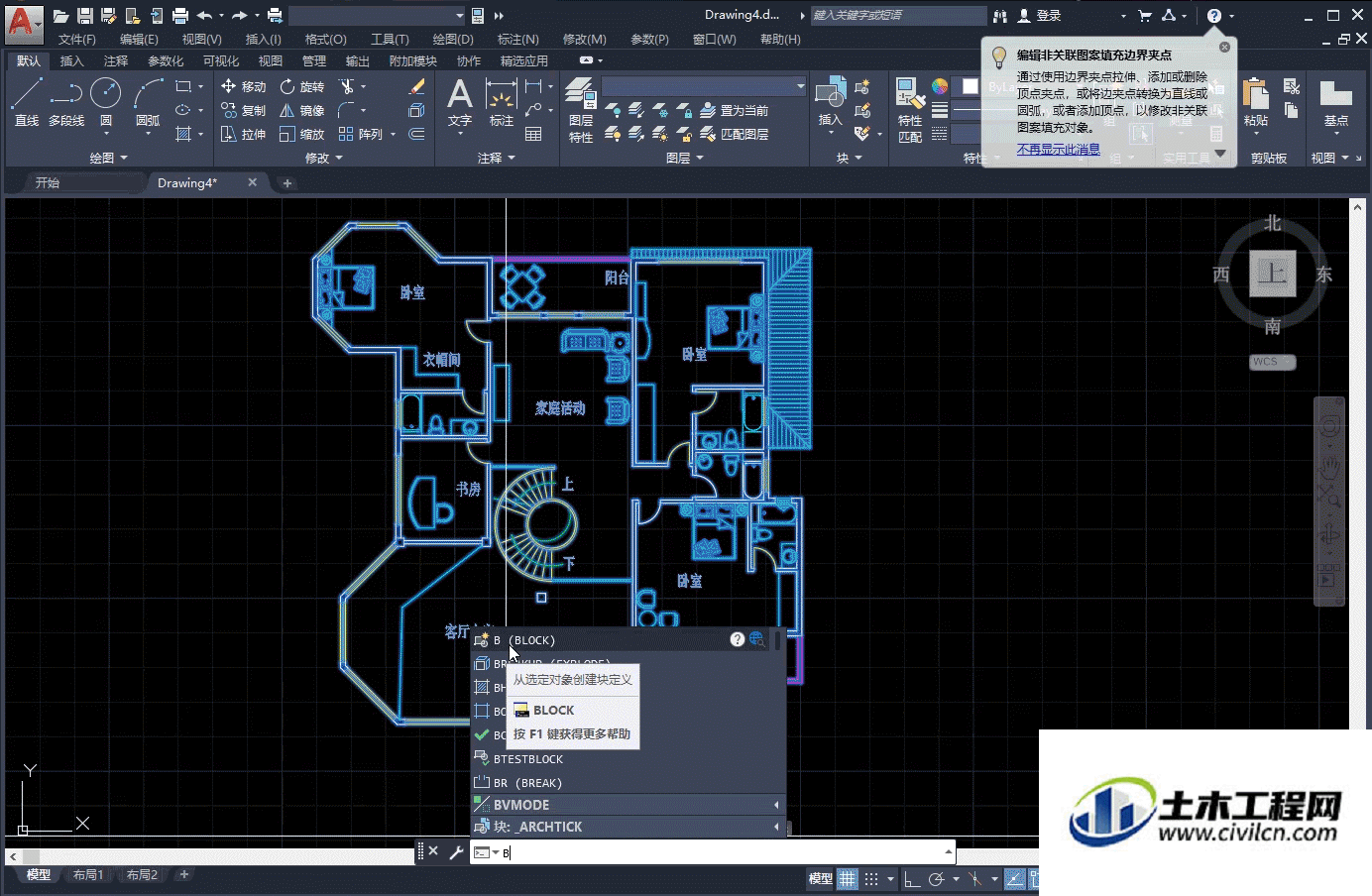Toggle the 模型 model space button in status bar
1372x896 pixels.
tap(821, 878)
